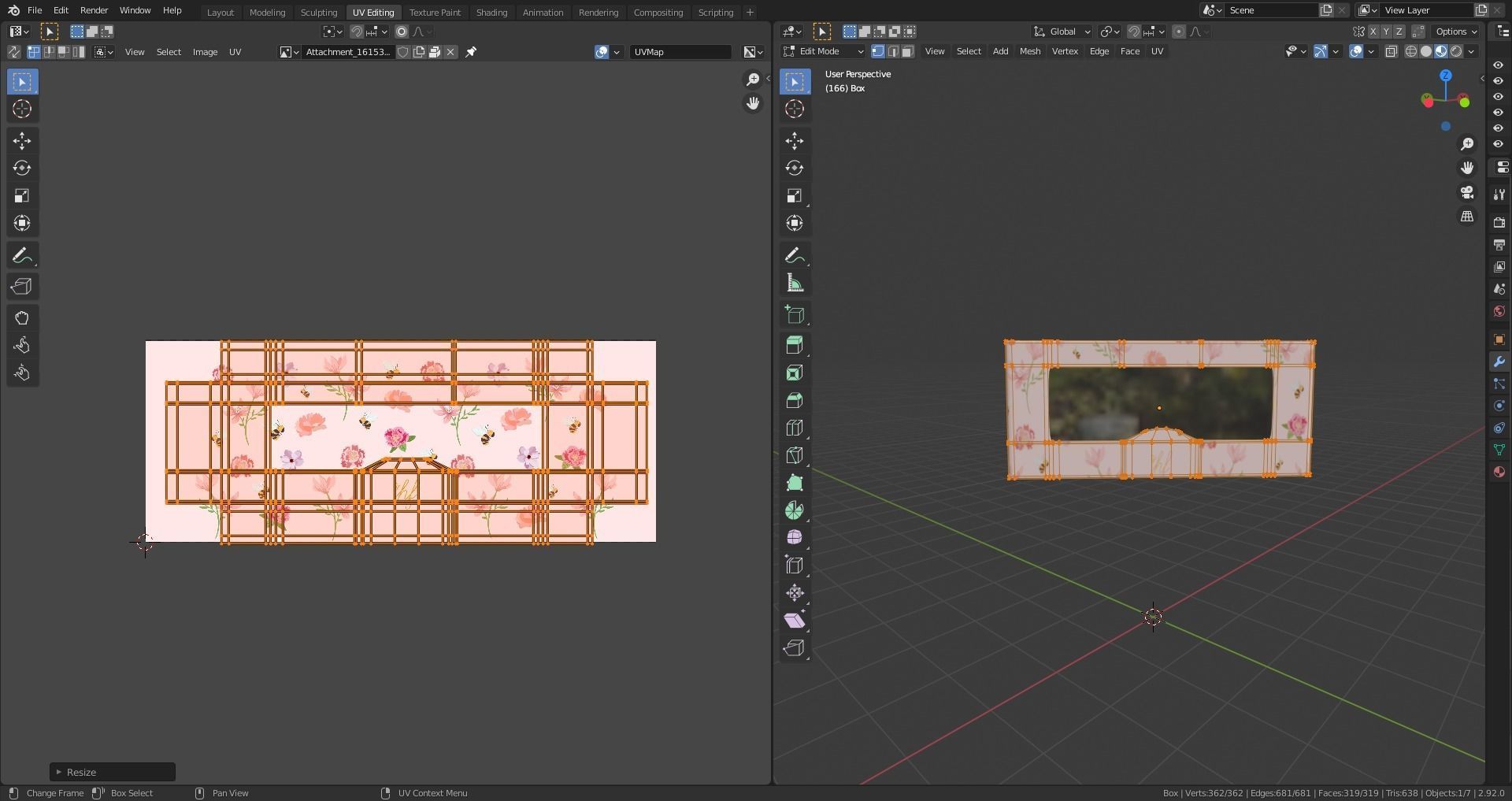Viewport: 1512px width, 801px height.
Task: Select the Transform tool in the UV editor
Action: (x=22, y=224)
